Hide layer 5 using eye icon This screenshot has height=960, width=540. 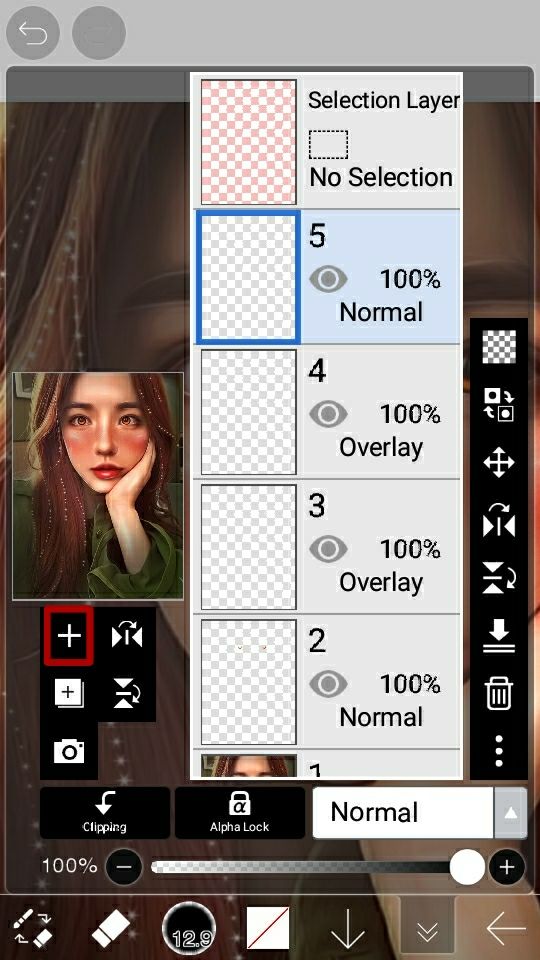[328, 279]
